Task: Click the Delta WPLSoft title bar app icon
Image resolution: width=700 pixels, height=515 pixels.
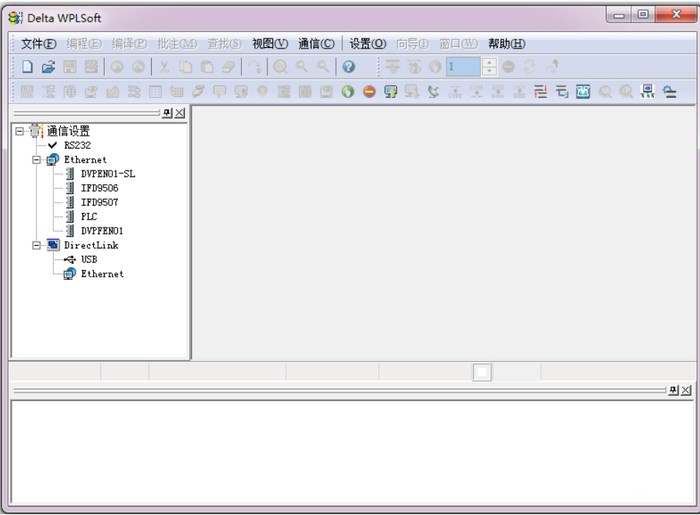Action: click(x=16, y=18)
